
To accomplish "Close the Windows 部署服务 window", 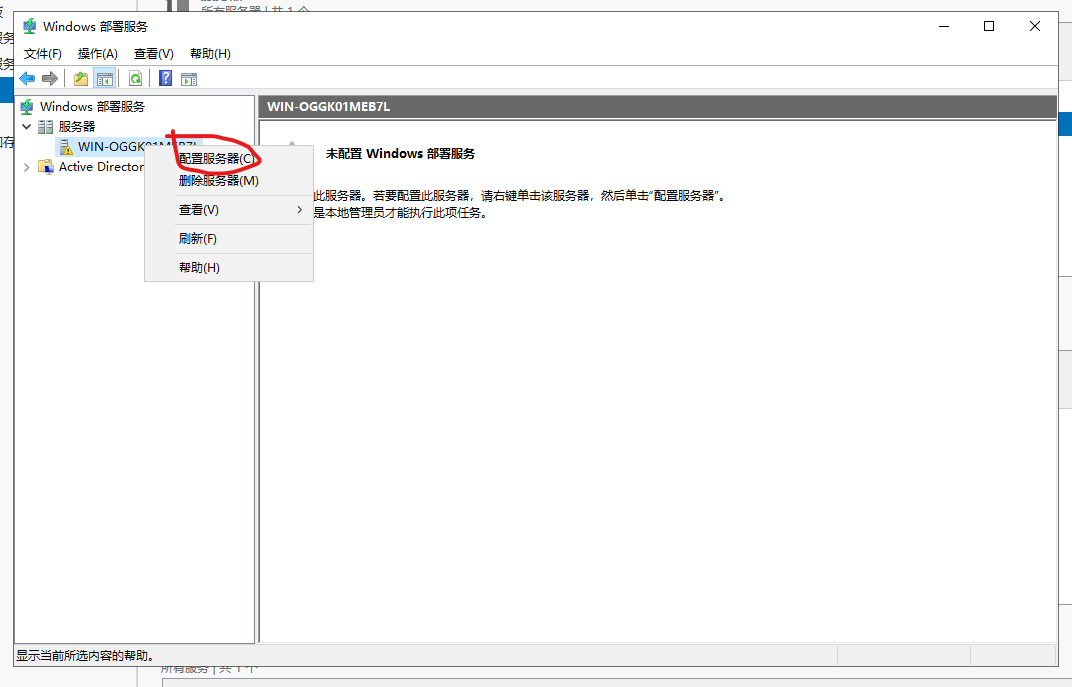I will 1034,27.
